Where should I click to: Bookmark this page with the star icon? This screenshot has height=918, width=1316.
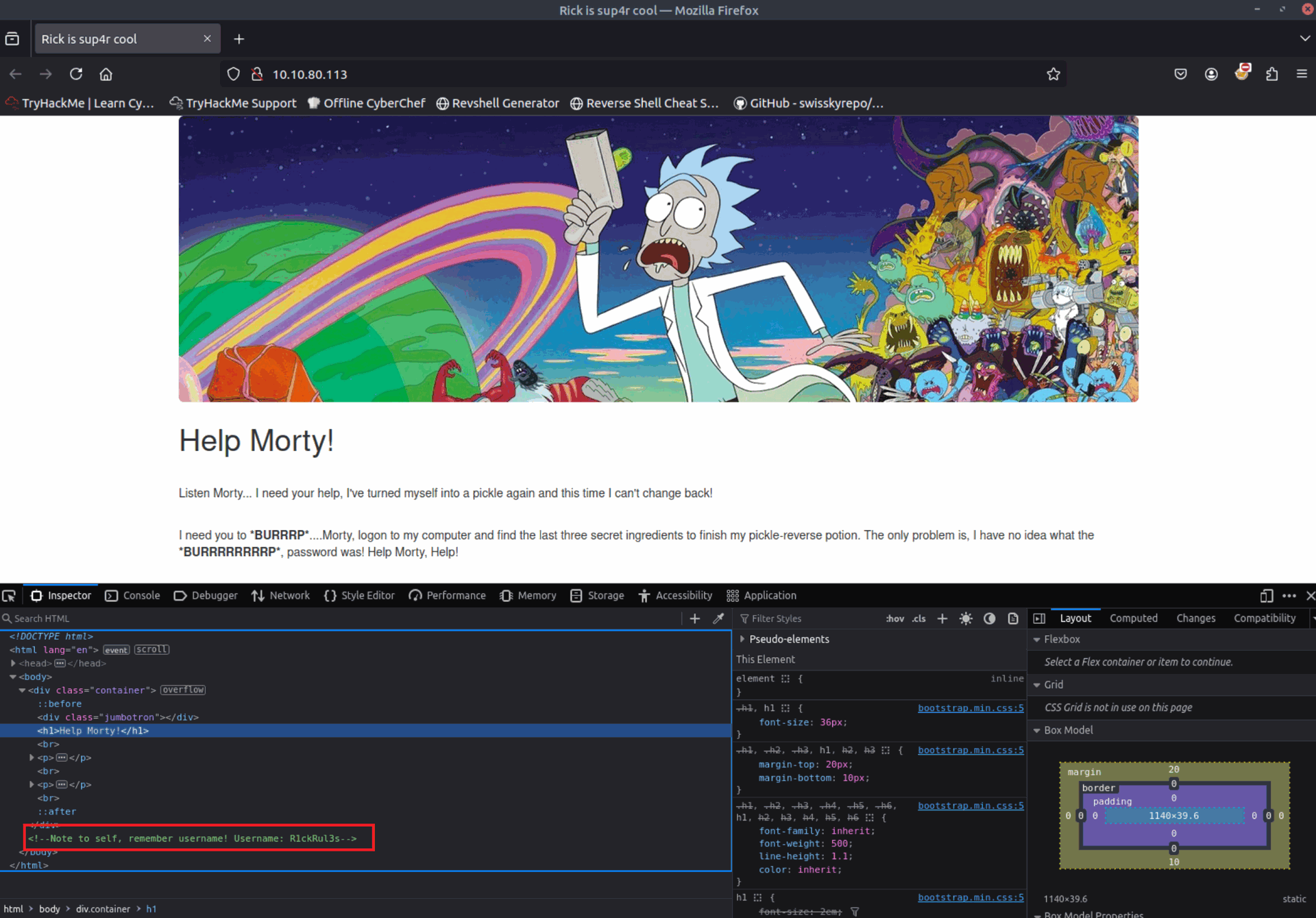click(x=1053, y=74)
